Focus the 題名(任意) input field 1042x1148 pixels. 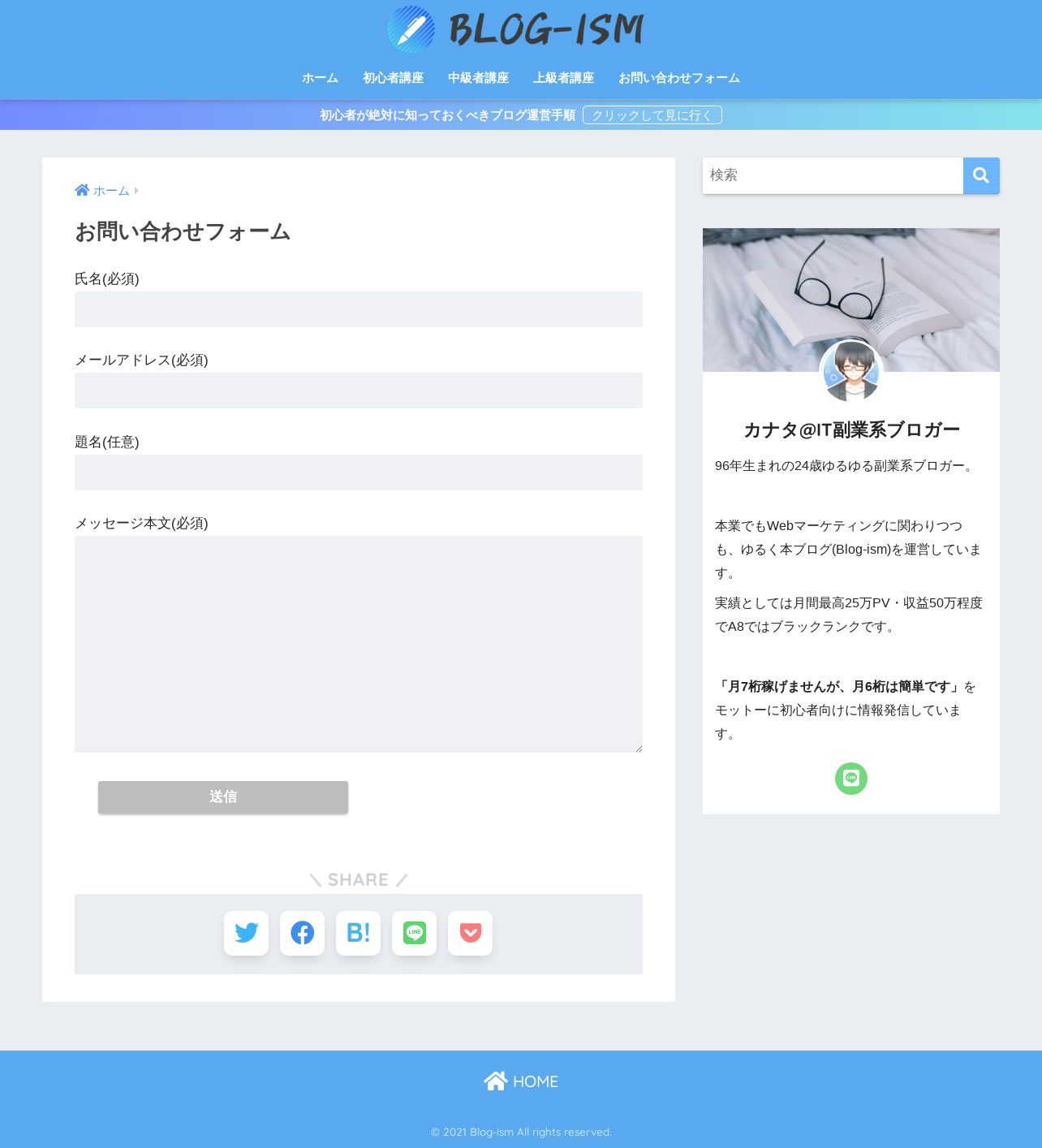pyautogui.click(x=359, y=473)
